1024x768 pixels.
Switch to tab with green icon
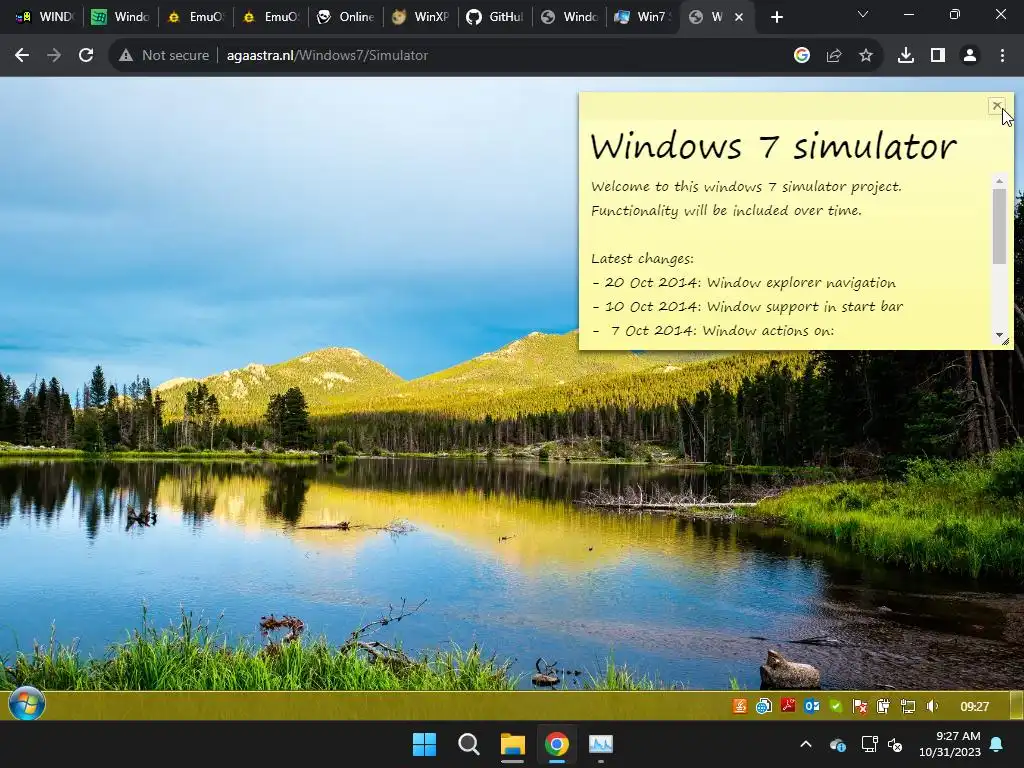[121, 17]
